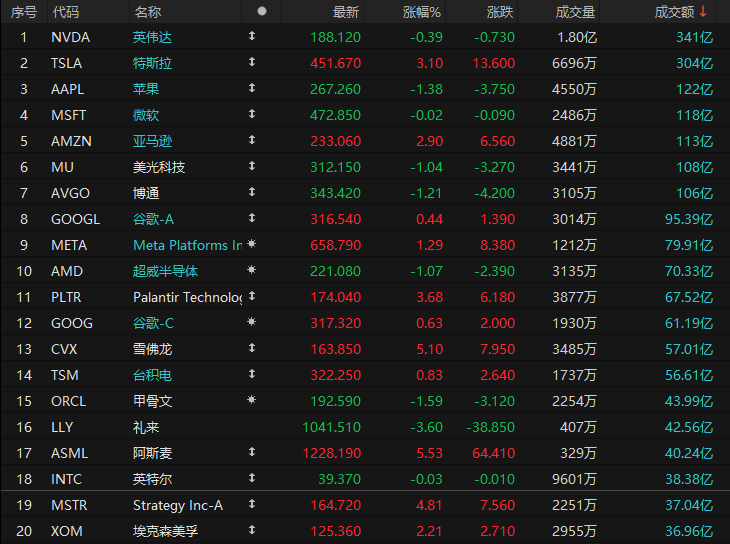Click the star marker icon in META row
The image size is (730, 544).
click(x=252, y=244)
